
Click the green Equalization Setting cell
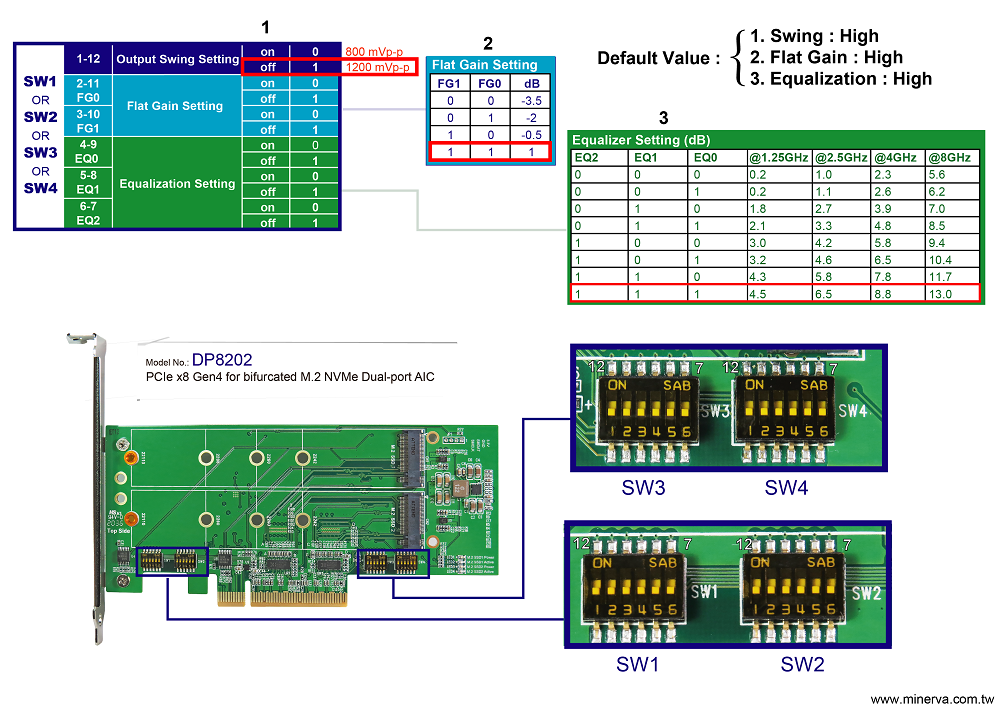click(176, 184)
